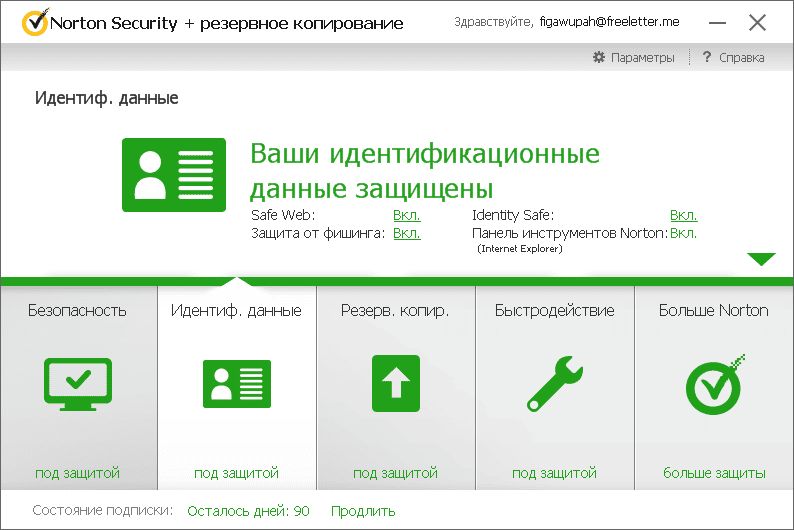
Task: Click the Справка question mark icon
Action: 707,57
